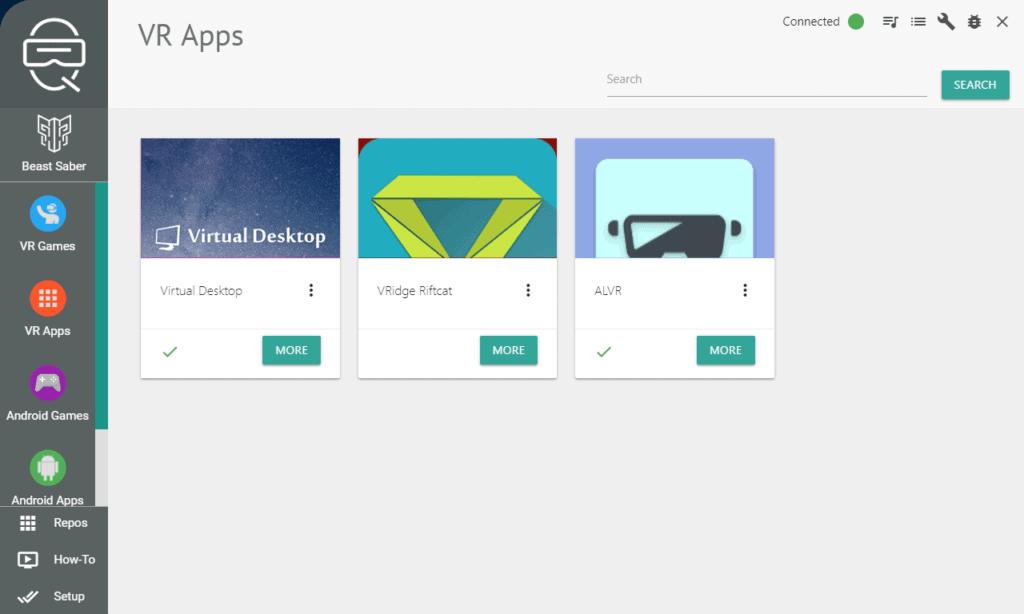This screenshot has height=614, width=1024.
Task: Click the installed checkmark on Virtual Desktop
Action: click(170, 351)
